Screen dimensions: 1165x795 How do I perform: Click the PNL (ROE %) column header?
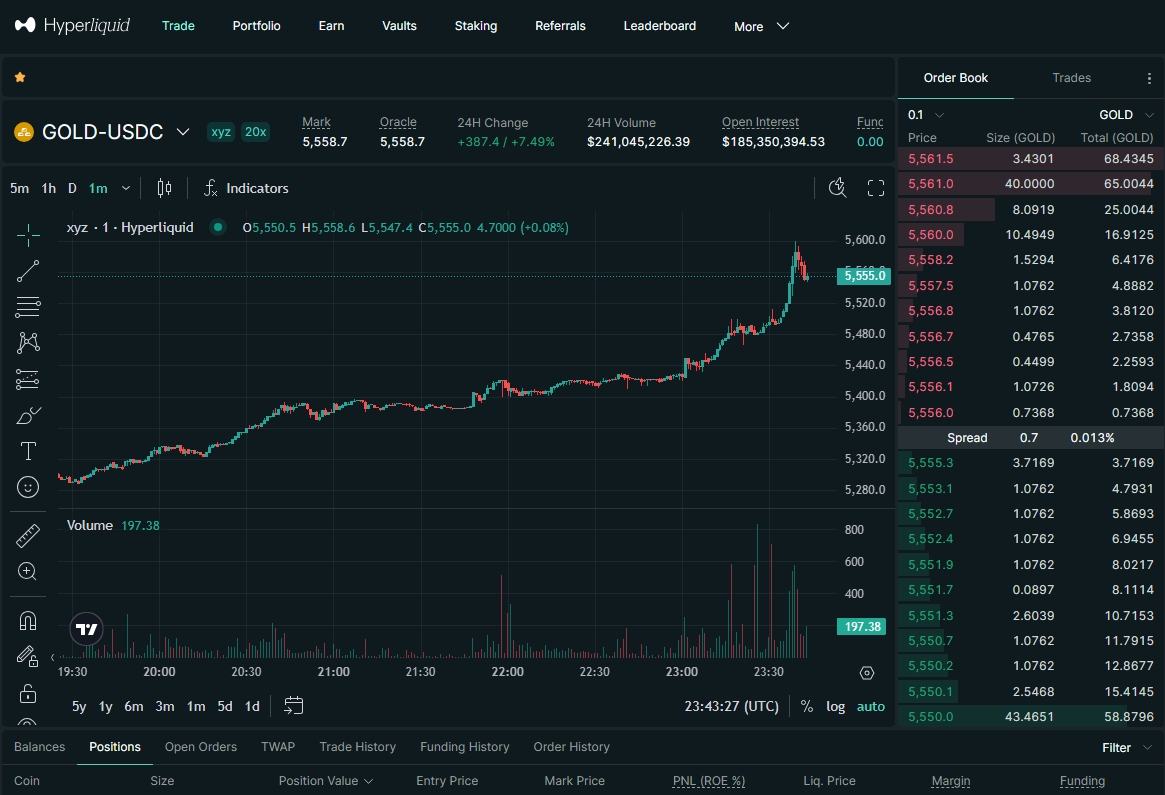[x=709, y=781]
